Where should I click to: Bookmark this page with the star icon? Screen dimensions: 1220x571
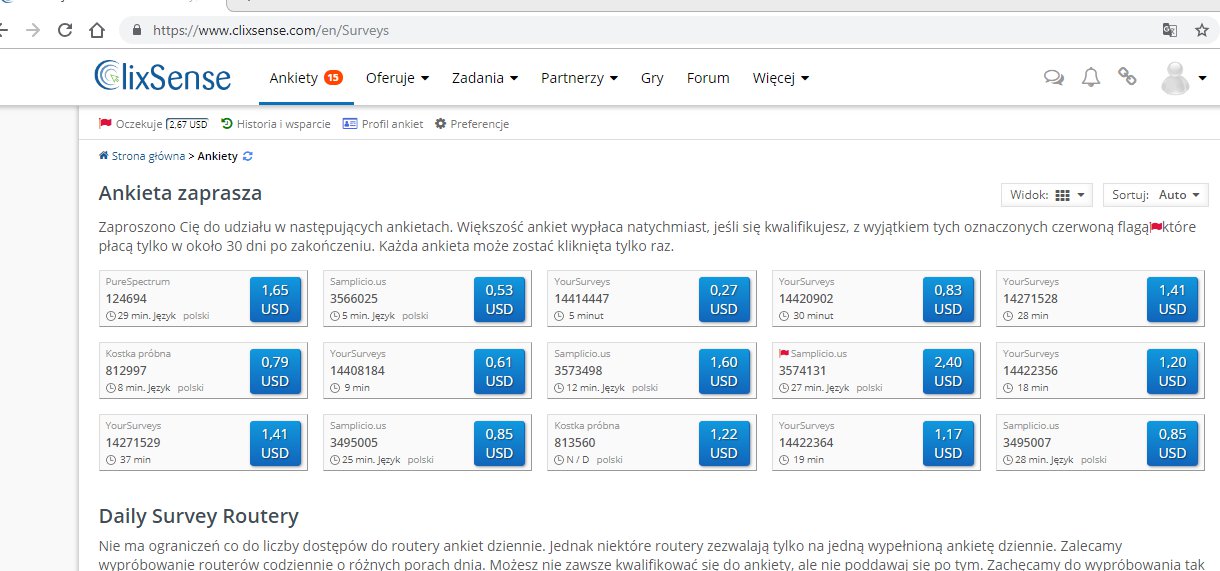click(x=1201, y=30)
